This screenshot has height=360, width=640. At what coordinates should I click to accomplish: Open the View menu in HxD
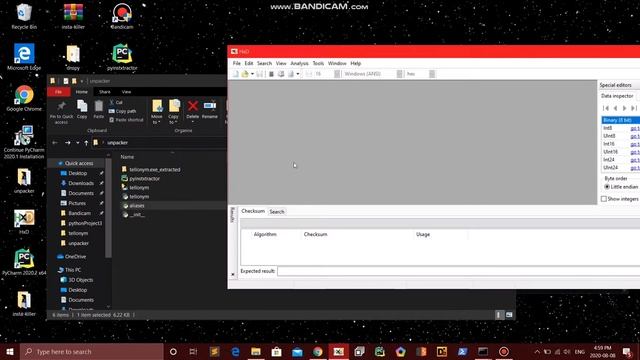[281, 63]
